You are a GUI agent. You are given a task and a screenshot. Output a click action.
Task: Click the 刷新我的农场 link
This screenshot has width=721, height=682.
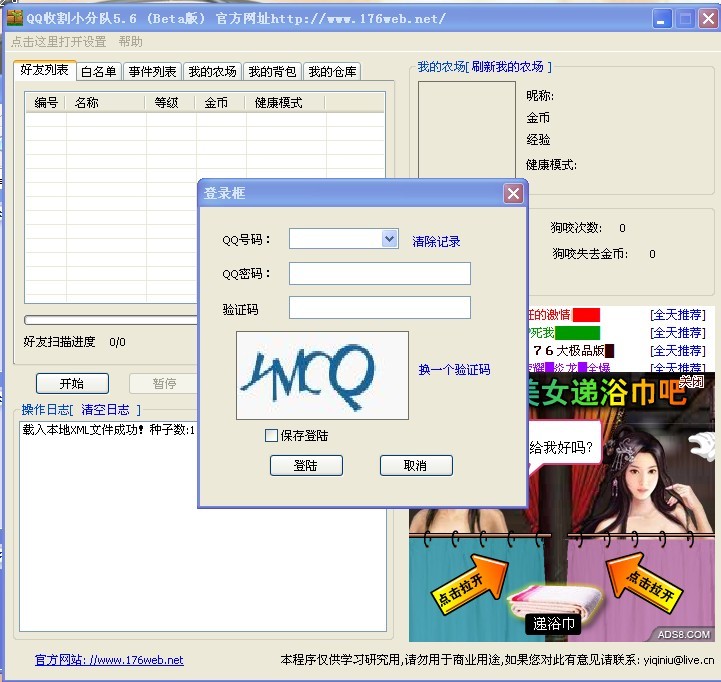click(x=507, y=67)
